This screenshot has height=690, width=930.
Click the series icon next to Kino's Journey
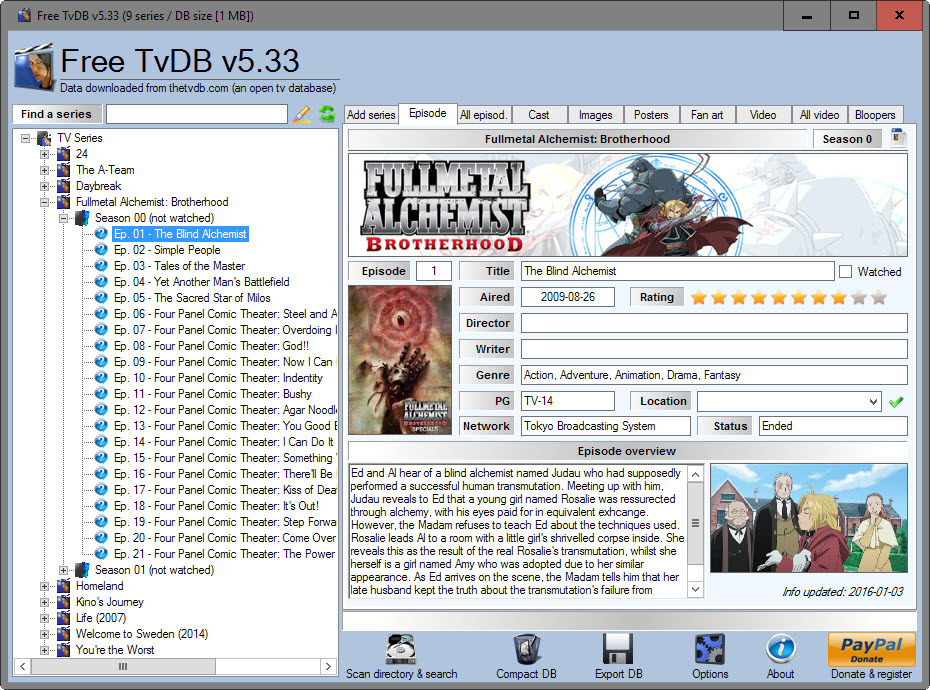click(63, 602)
